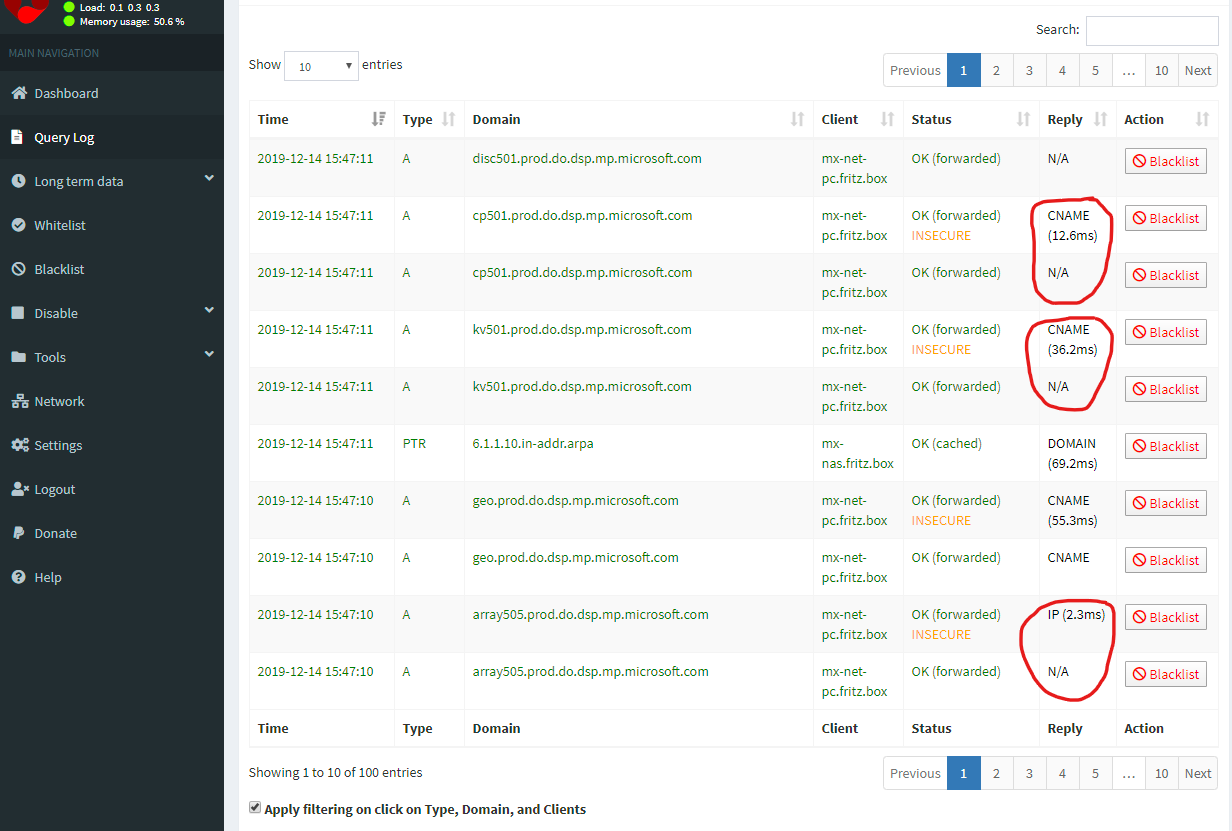
Task: Click the Network icon in sidebar
Action: click(19, 401)
